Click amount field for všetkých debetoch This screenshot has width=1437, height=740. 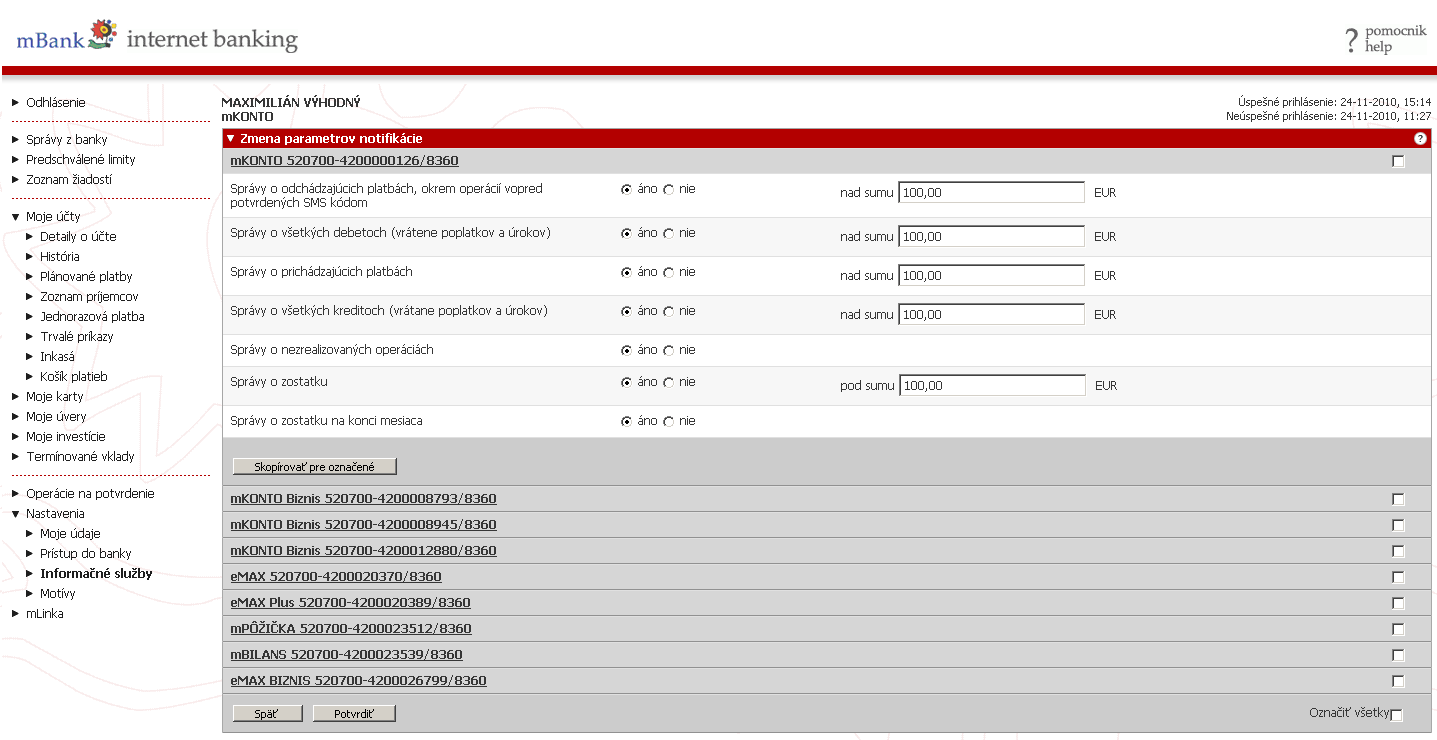(x=991, y=236)
